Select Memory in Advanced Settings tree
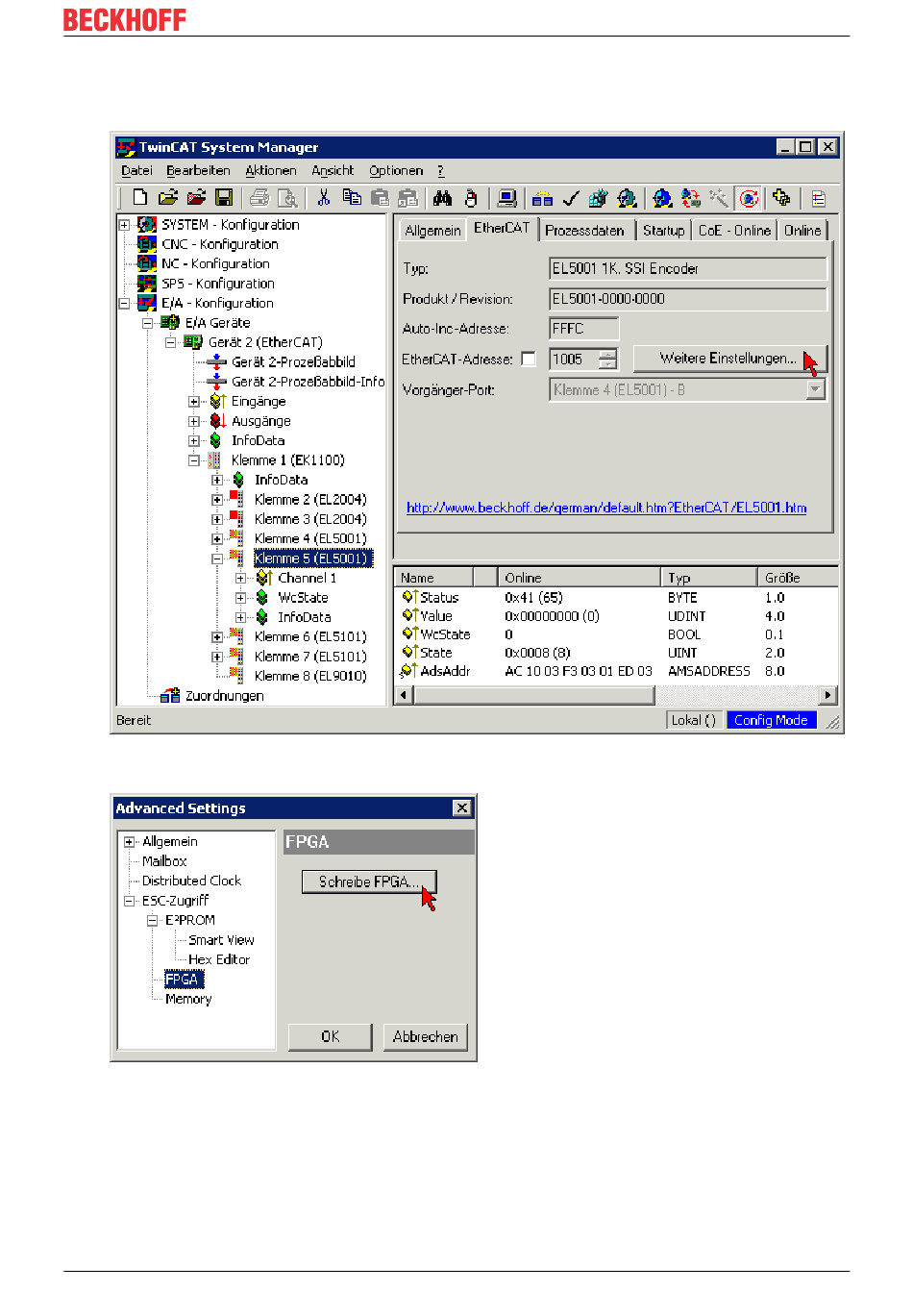This screenshot has height=1316, width=913. pos(188,999)
